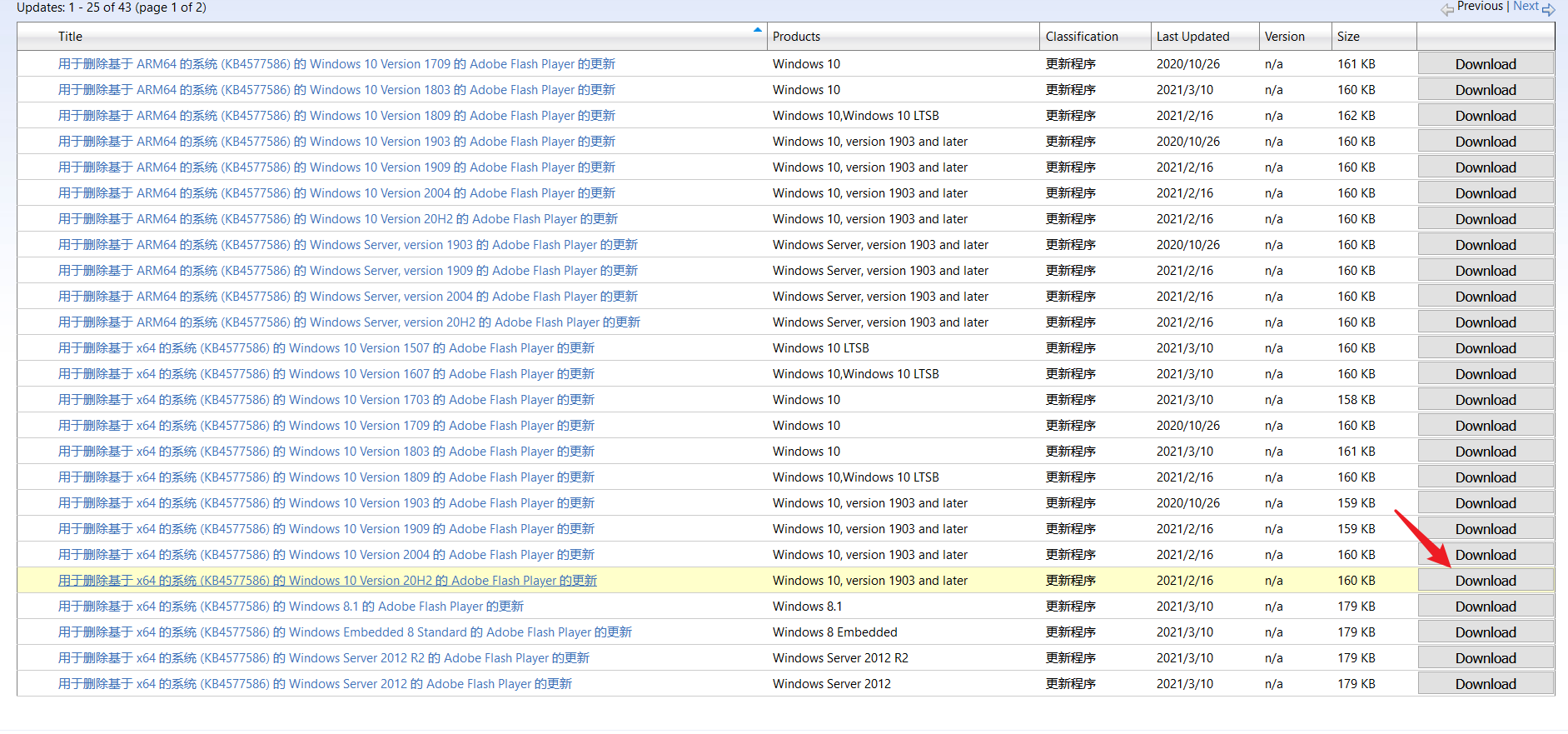This screenshot has width=1568, height=734.
Task: Download the ARM64 Version 20H2 Windows 10 update
Action: [x=1486, y=219]
